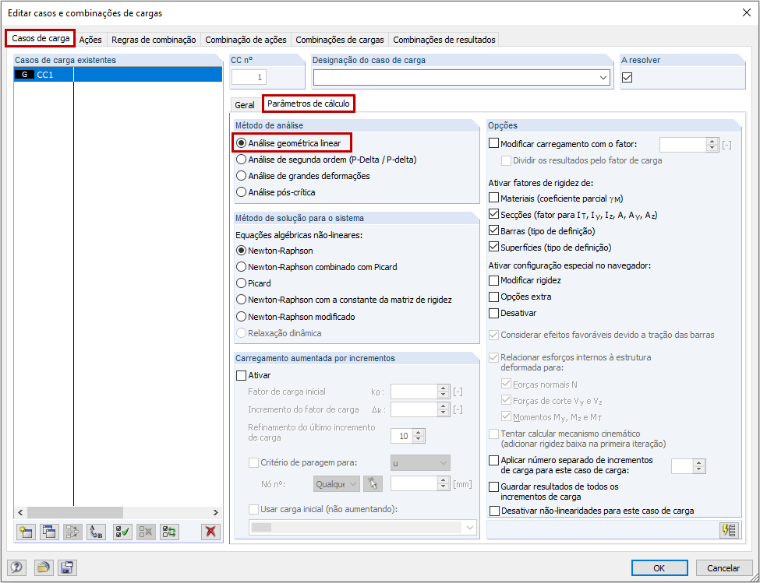Image resolution: width=760 pixels, height=583 pixels.
Task: Click the Modificar carregamento factor spinner
Action: (x=712, y=144)
